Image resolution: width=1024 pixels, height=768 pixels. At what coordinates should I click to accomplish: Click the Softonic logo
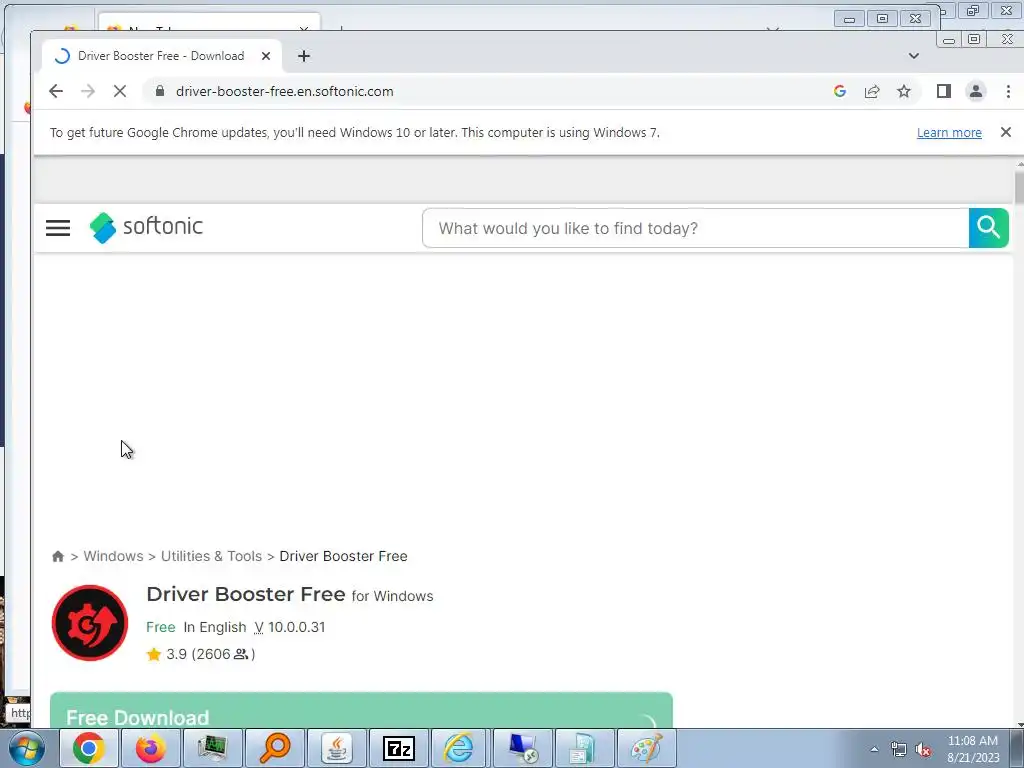(x=146, y=227)
